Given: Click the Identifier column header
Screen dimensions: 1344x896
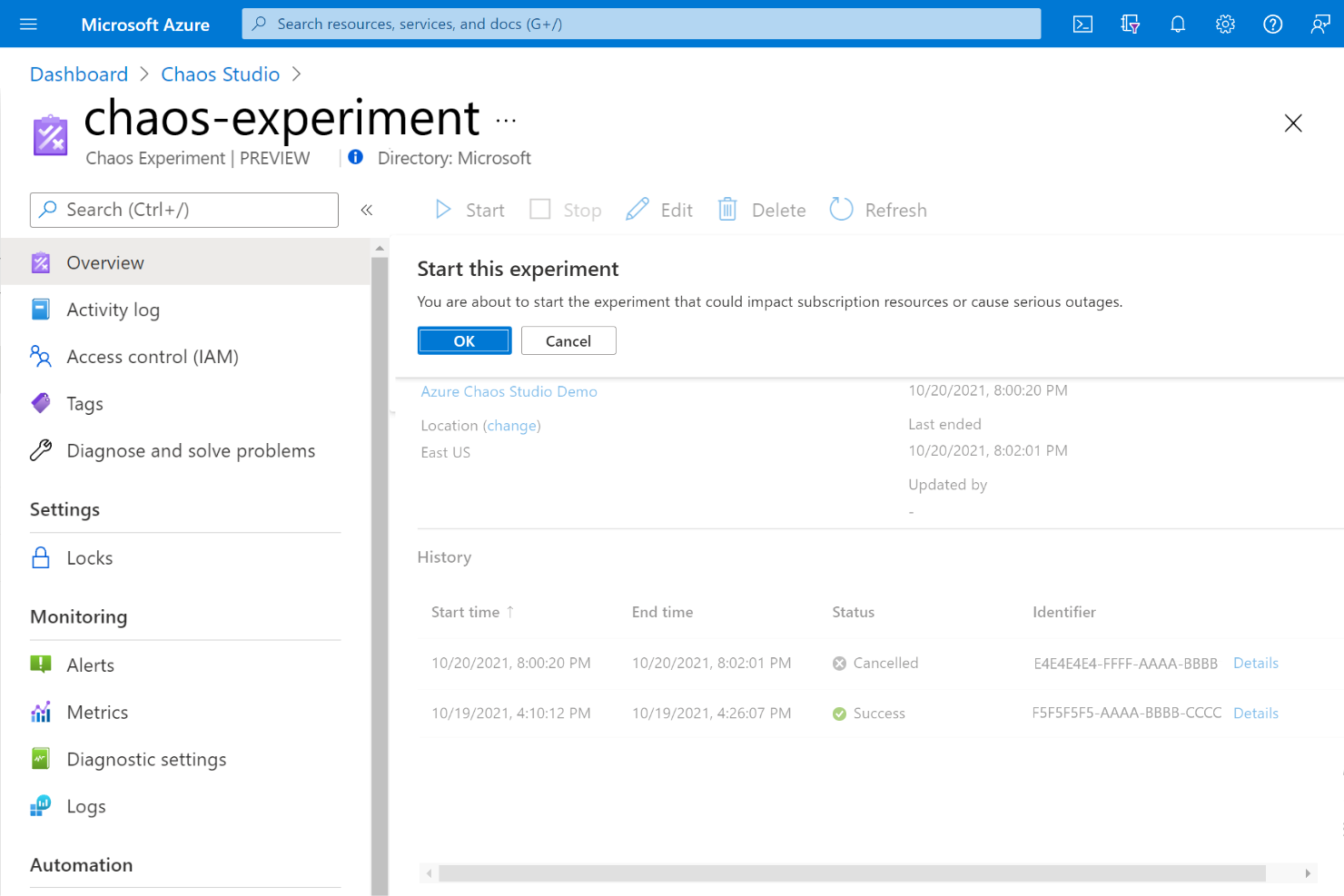Looking at the screenshot, I should coord(1064,612).
